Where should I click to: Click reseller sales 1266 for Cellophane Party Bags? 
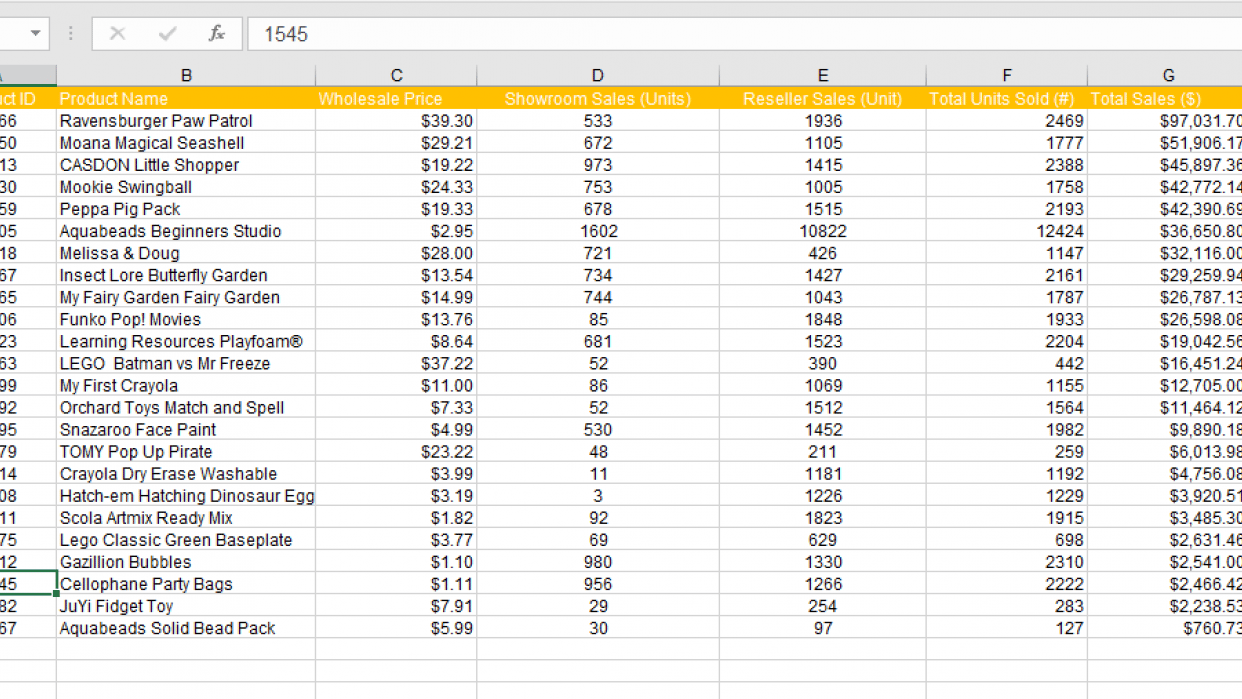point(822,583)
